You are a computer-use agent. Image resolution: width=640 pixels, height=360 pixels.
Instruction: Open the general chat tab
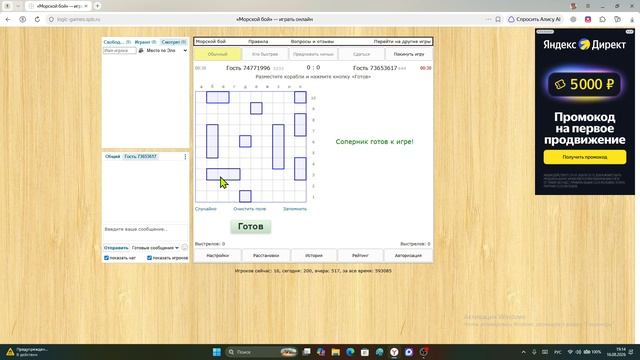(112, 157)
